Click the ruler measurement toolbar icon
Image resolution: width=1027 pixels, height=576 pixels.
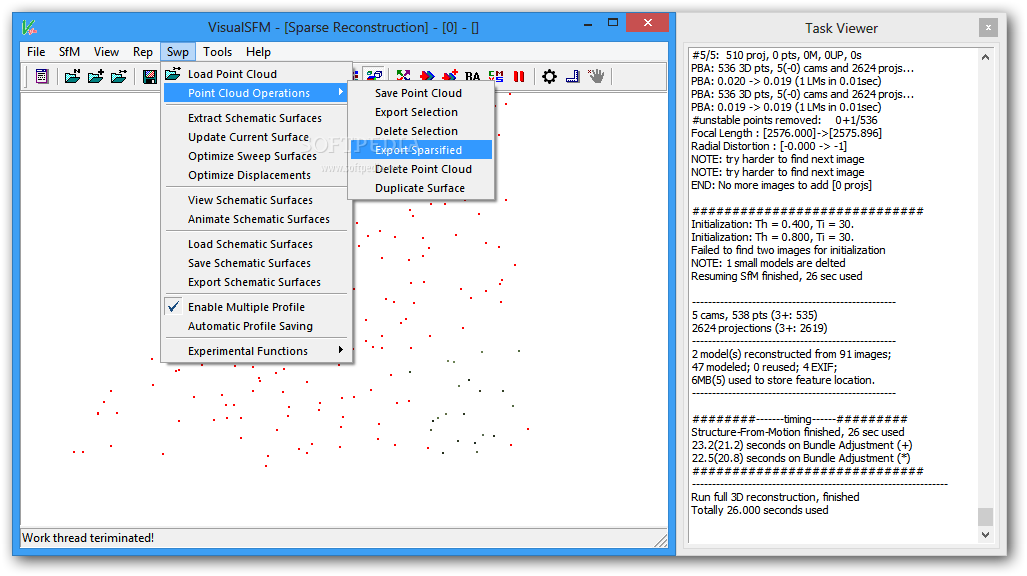point(572,76)
